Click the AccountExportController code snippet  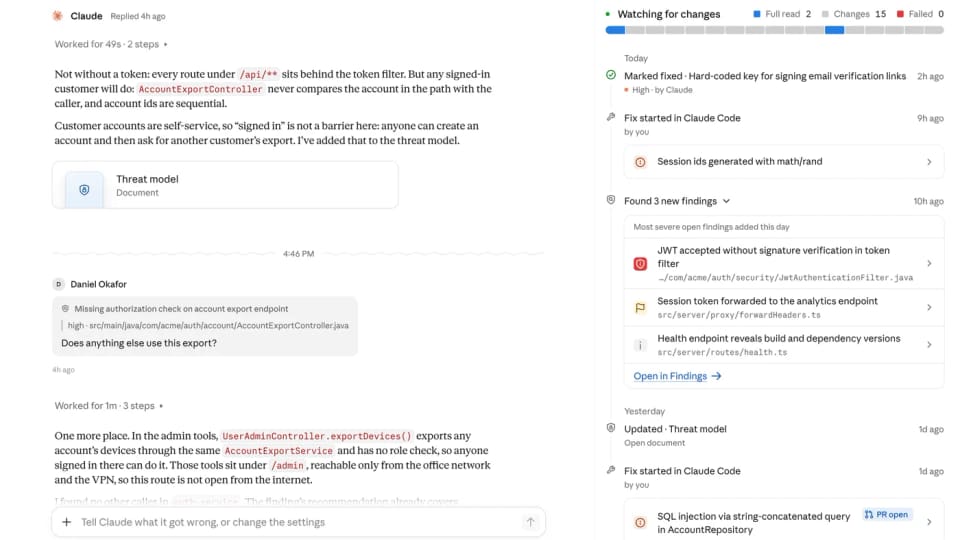point(200,89)
